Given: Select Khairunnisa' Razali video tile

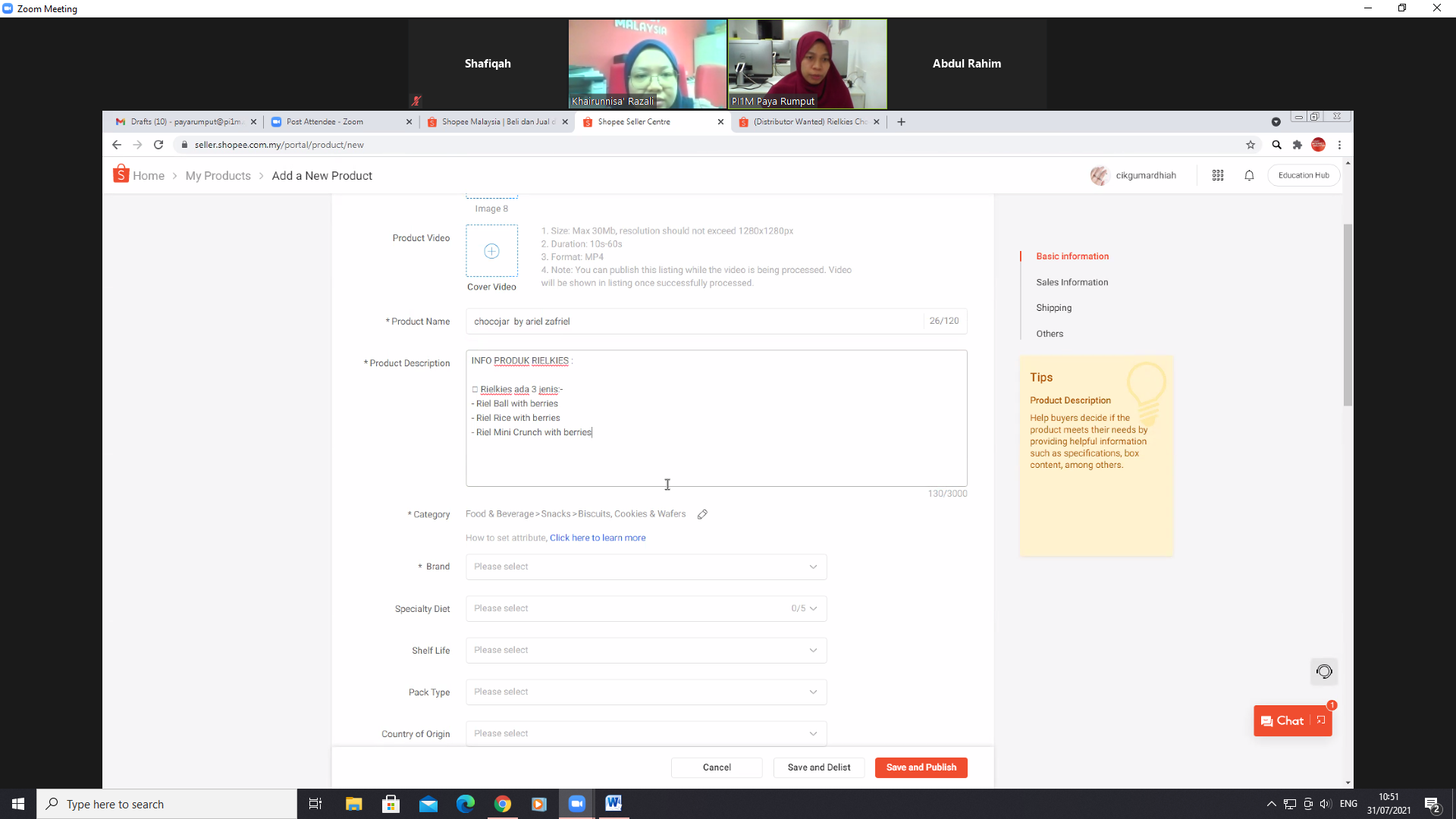Looking at the screenshot, I should [x=647, y=64].
